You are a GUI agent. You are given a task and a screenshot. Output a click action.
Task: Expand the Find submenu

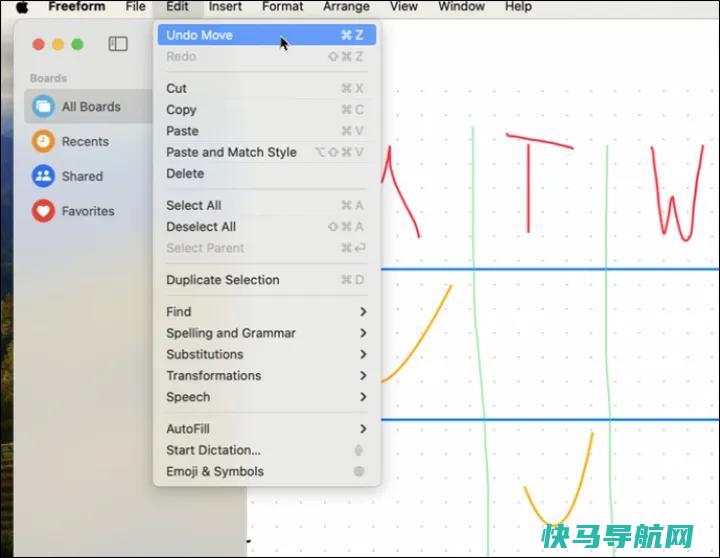click(267, 312)
